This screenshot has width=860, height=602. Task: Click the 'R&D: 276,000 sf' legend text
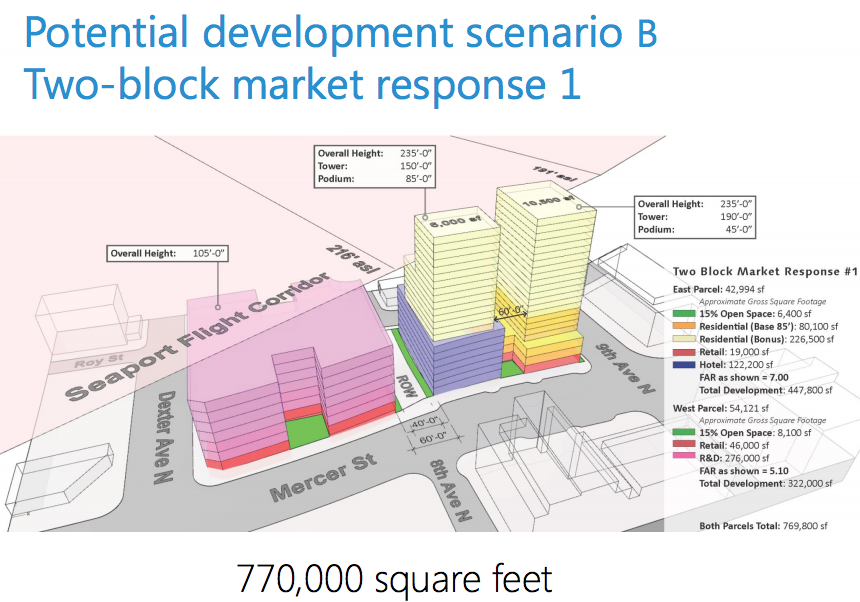pos(734,458)
